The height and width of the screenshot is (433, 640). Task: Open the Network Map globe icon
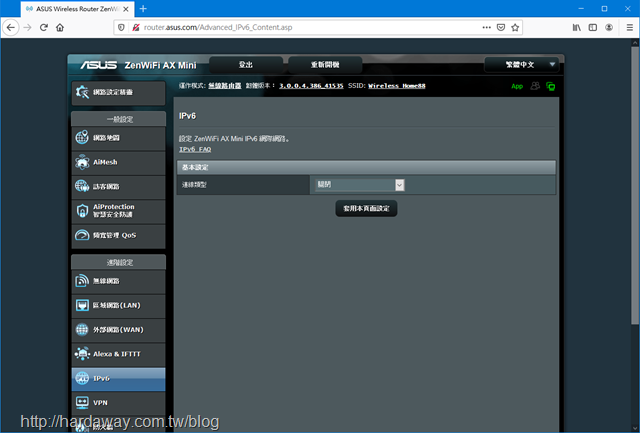82,138
